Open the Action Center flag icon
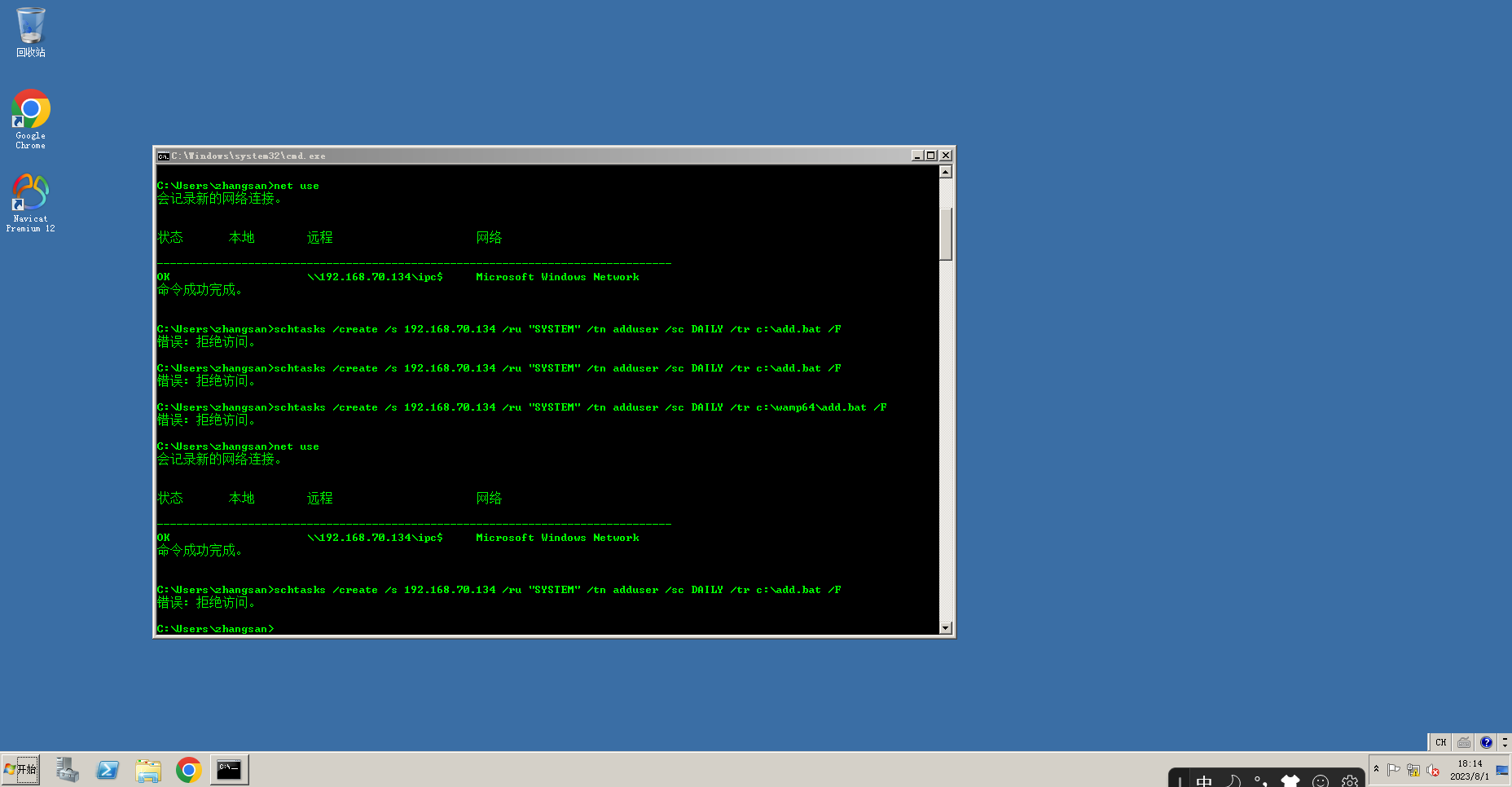This screenshot has width=1512, height=787. pyautogui.click(x=1395, y=768)
